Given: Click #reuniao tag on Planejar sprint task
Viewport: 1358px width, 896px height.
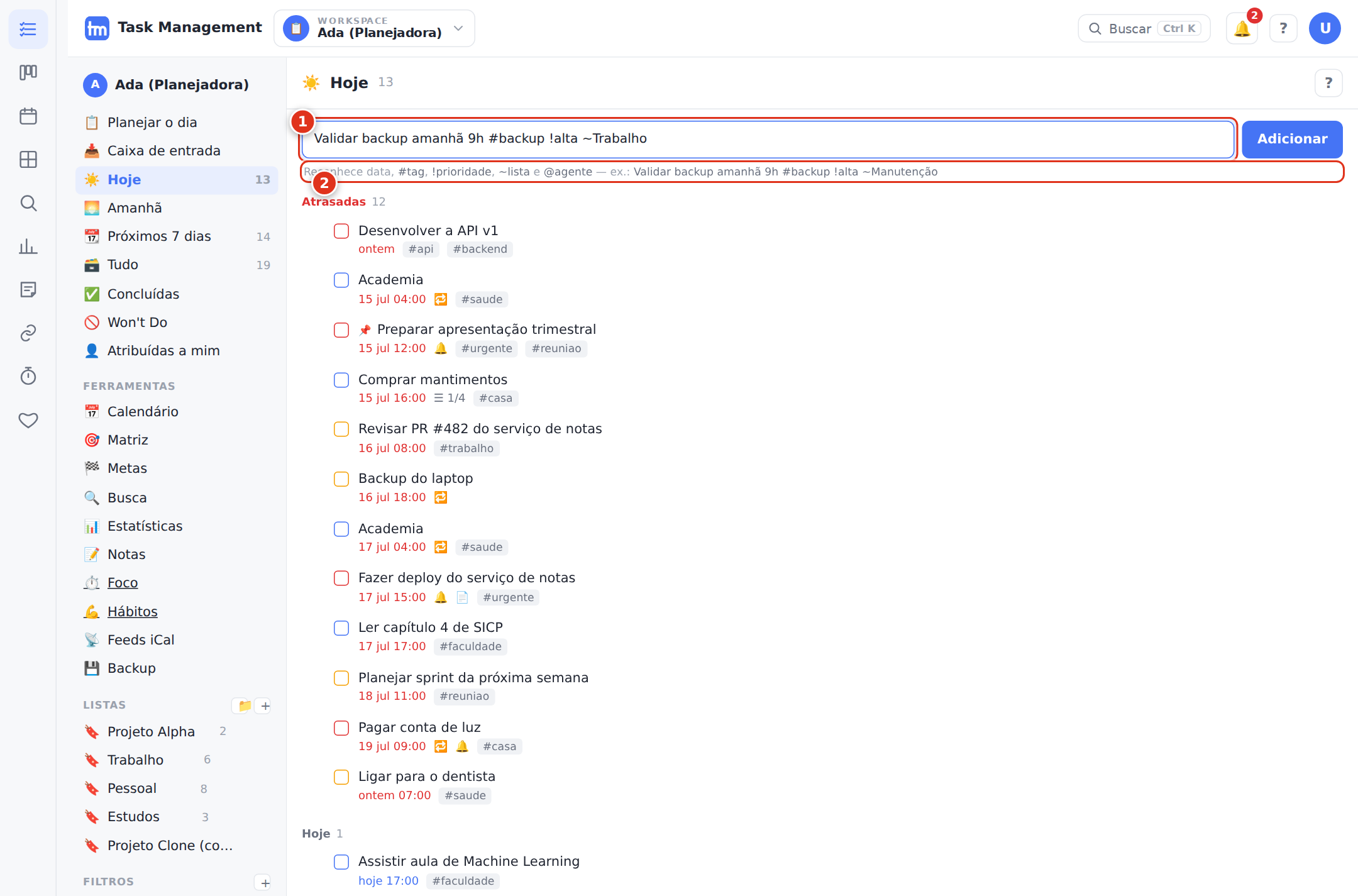Looking at the screenshot, I should 464,696.
